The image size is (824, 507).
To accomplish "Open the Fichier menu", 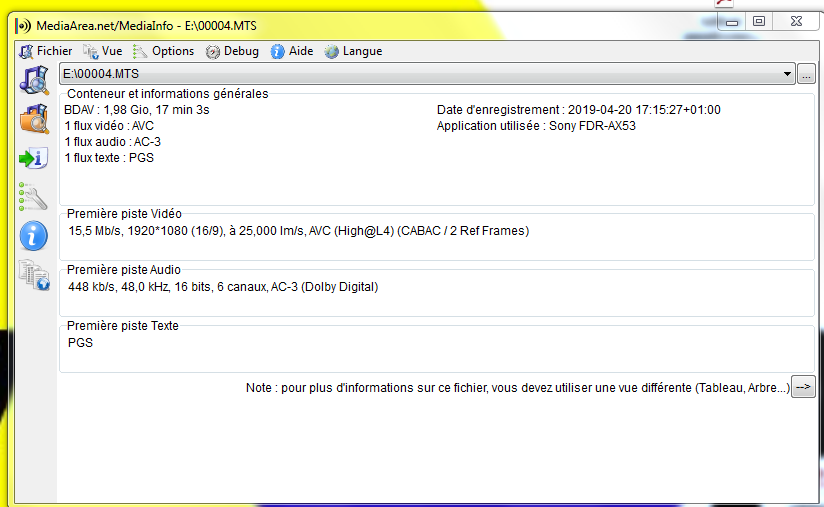I will [x=46, y=51].
